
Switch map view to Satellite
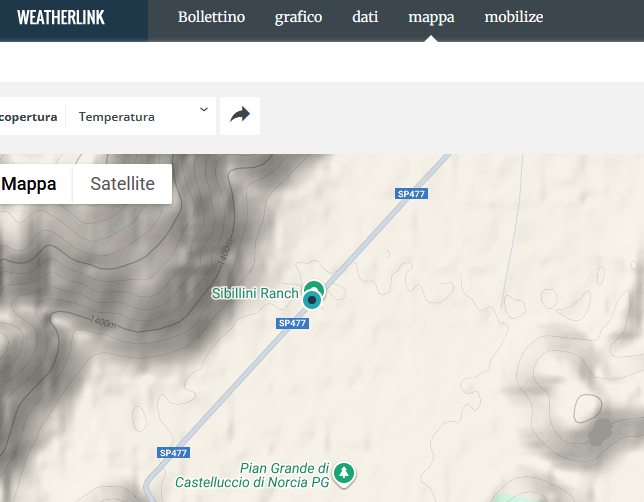coord(122,184)
